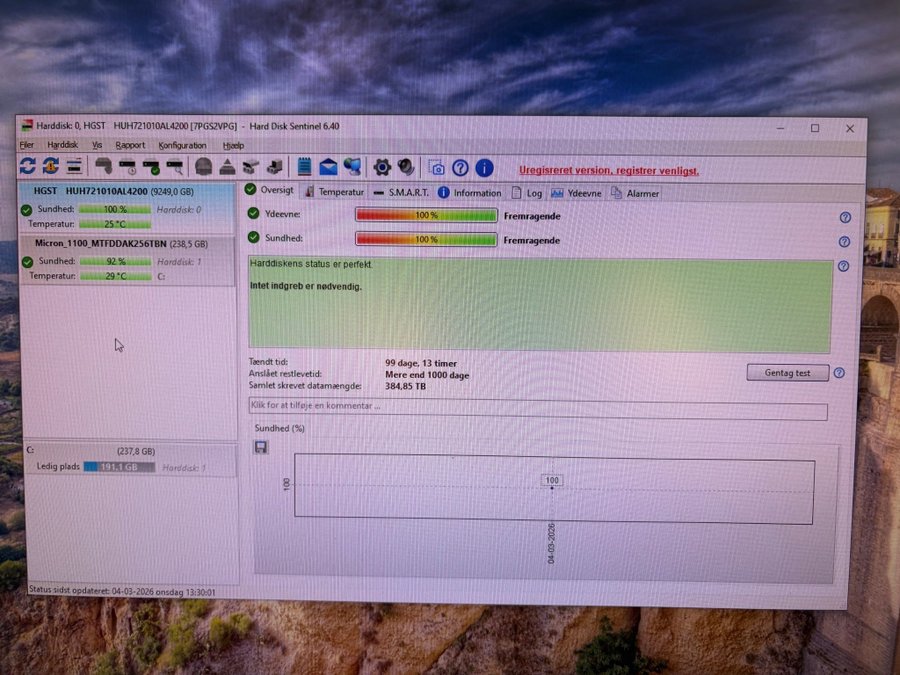Click the camera screenshot toolbar icon

point(436,168)
